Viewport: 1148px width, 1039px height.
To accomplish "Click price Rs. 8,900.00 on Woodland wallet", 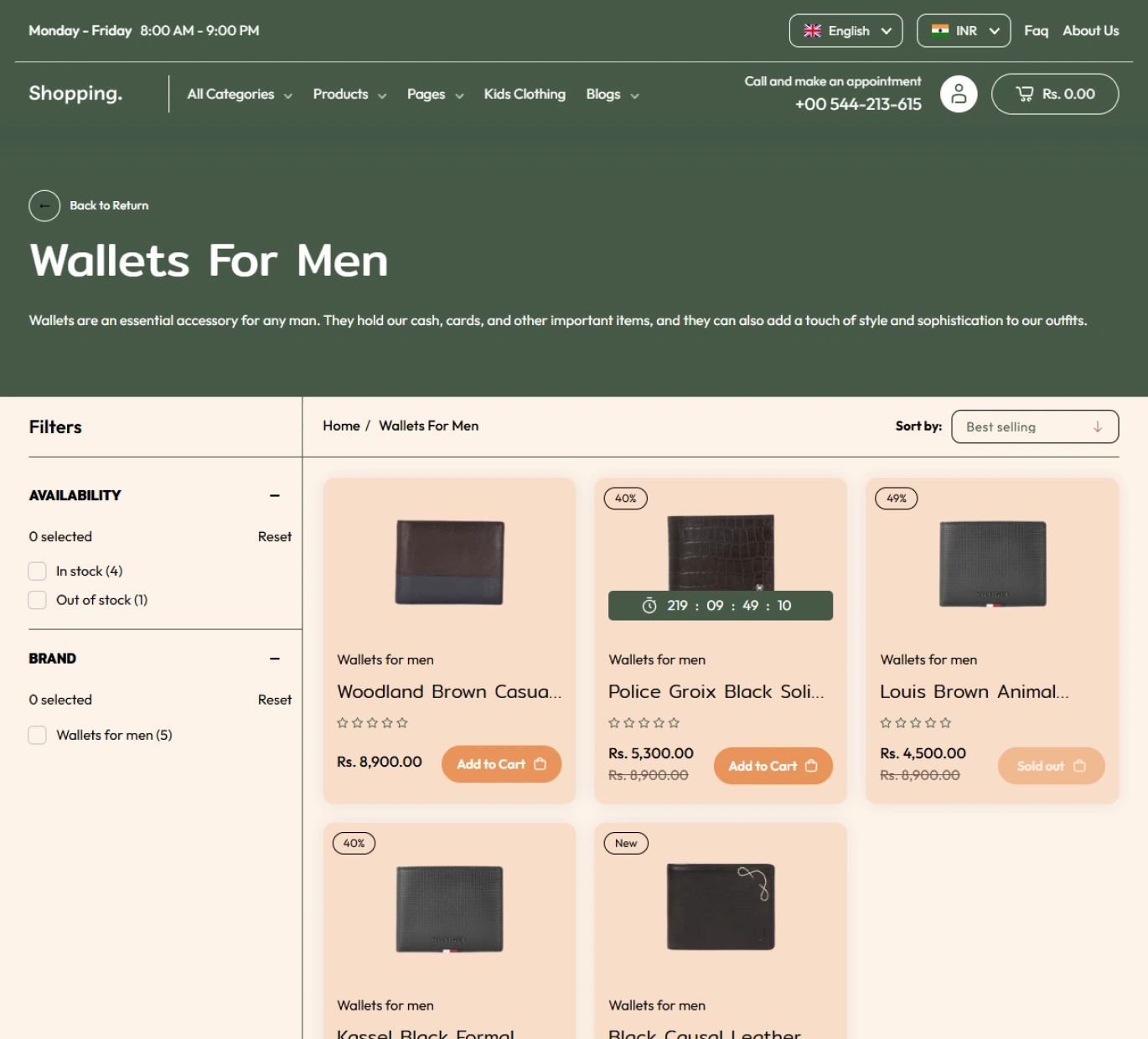I will 380,762.
